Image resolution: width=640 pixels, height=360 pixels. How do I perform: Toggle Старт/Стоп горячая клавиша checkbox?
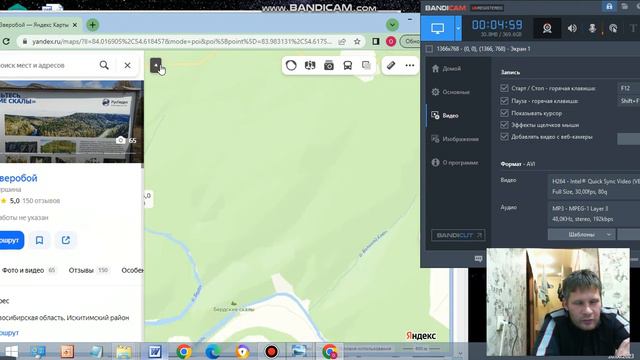pyautogui.click(x=504, y=88)
